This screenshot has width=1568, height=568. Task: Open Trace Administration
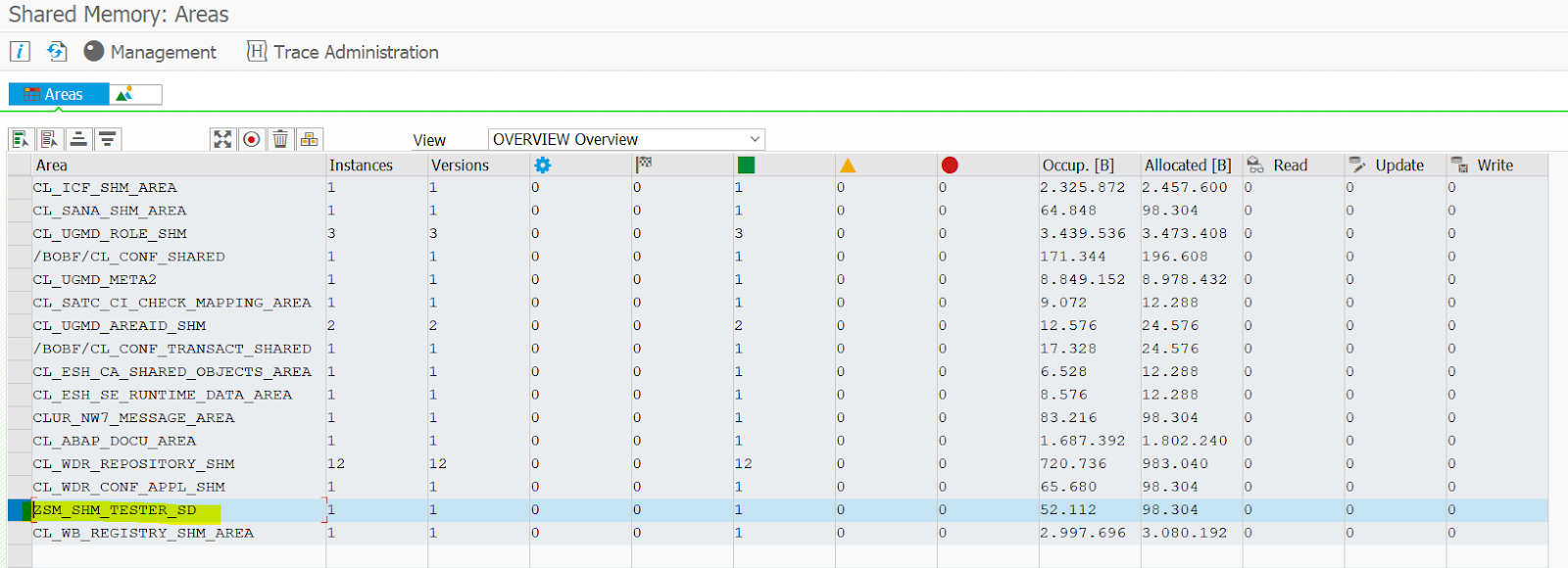pyautogui.click(x=343, y=52)
